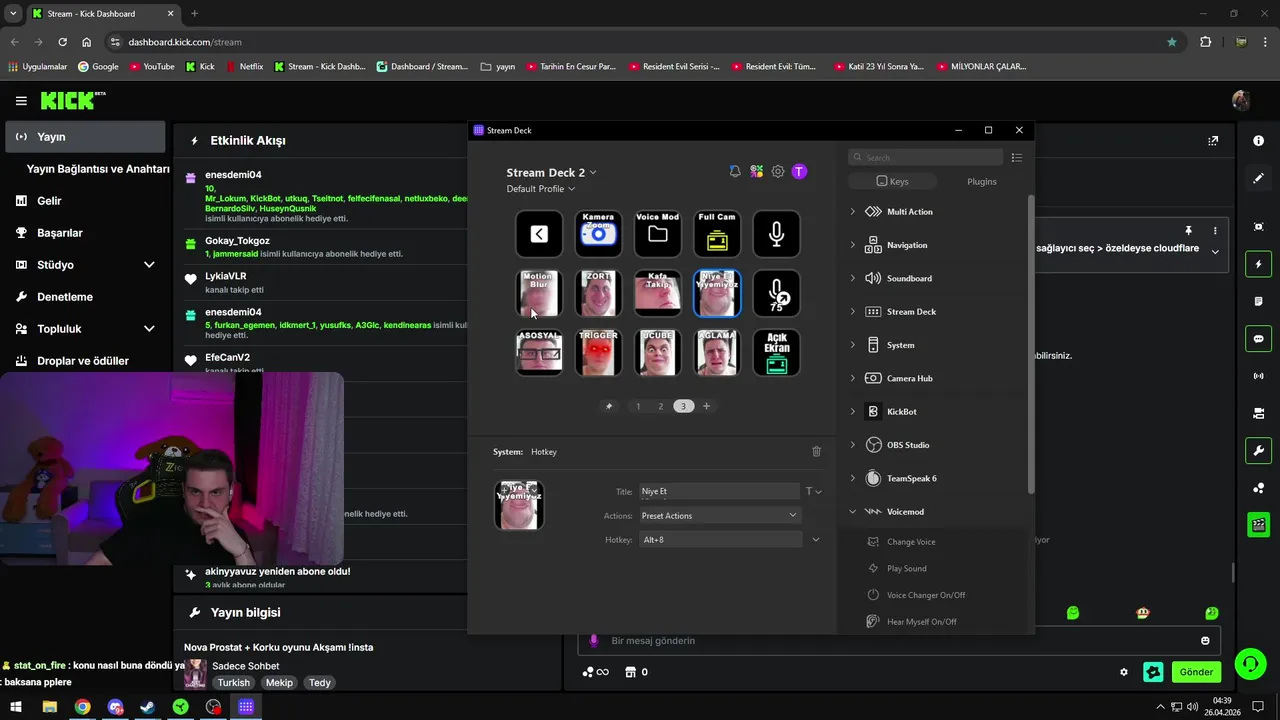The image size is (1280, 720).
Task: Delete the action with trash icon
Action: coord(816,452)
